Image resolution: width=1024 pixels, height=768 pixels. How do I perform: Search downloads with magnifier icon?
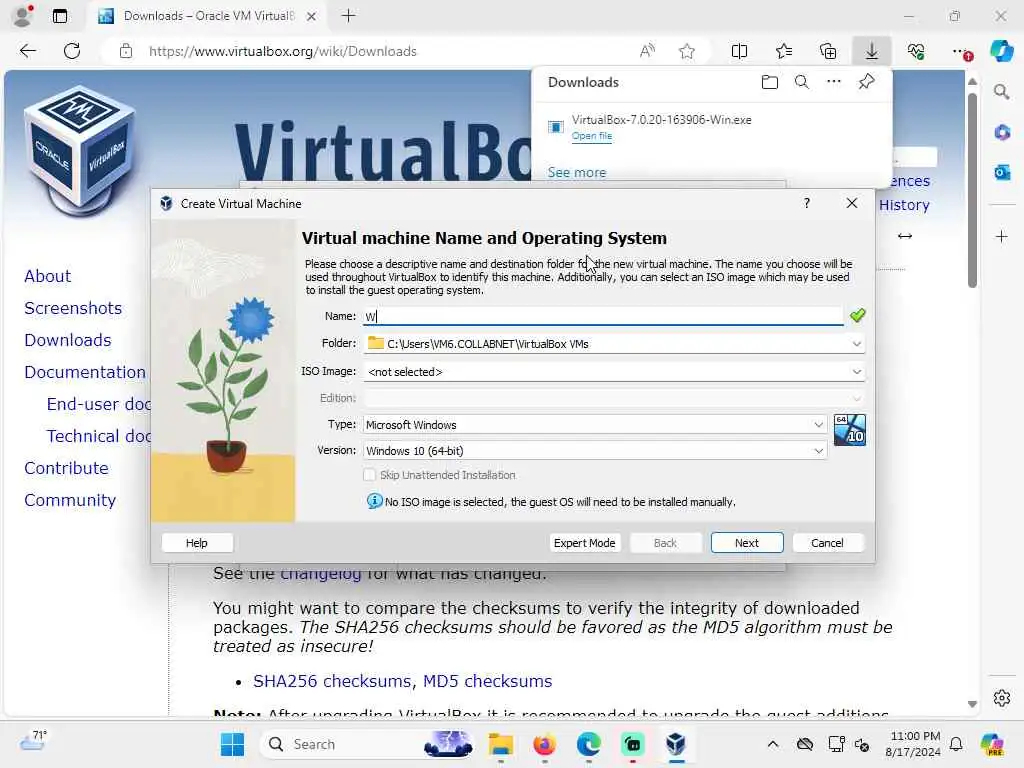coord(802,82)
